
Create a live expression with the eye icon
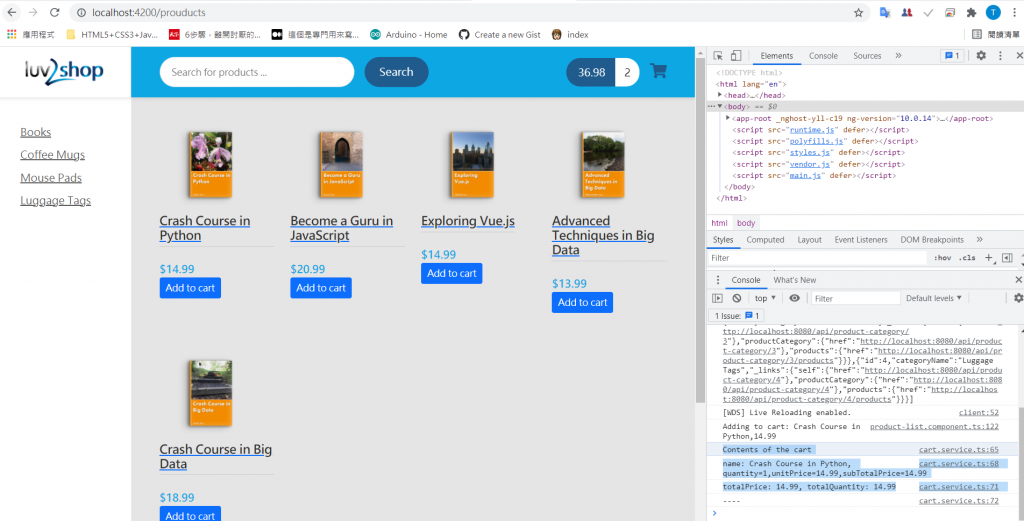[794, 298]
